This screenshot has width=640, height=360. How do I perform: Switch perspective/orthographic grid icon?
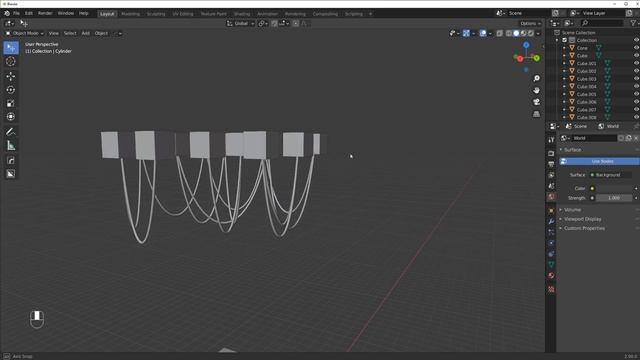(536, 114)
